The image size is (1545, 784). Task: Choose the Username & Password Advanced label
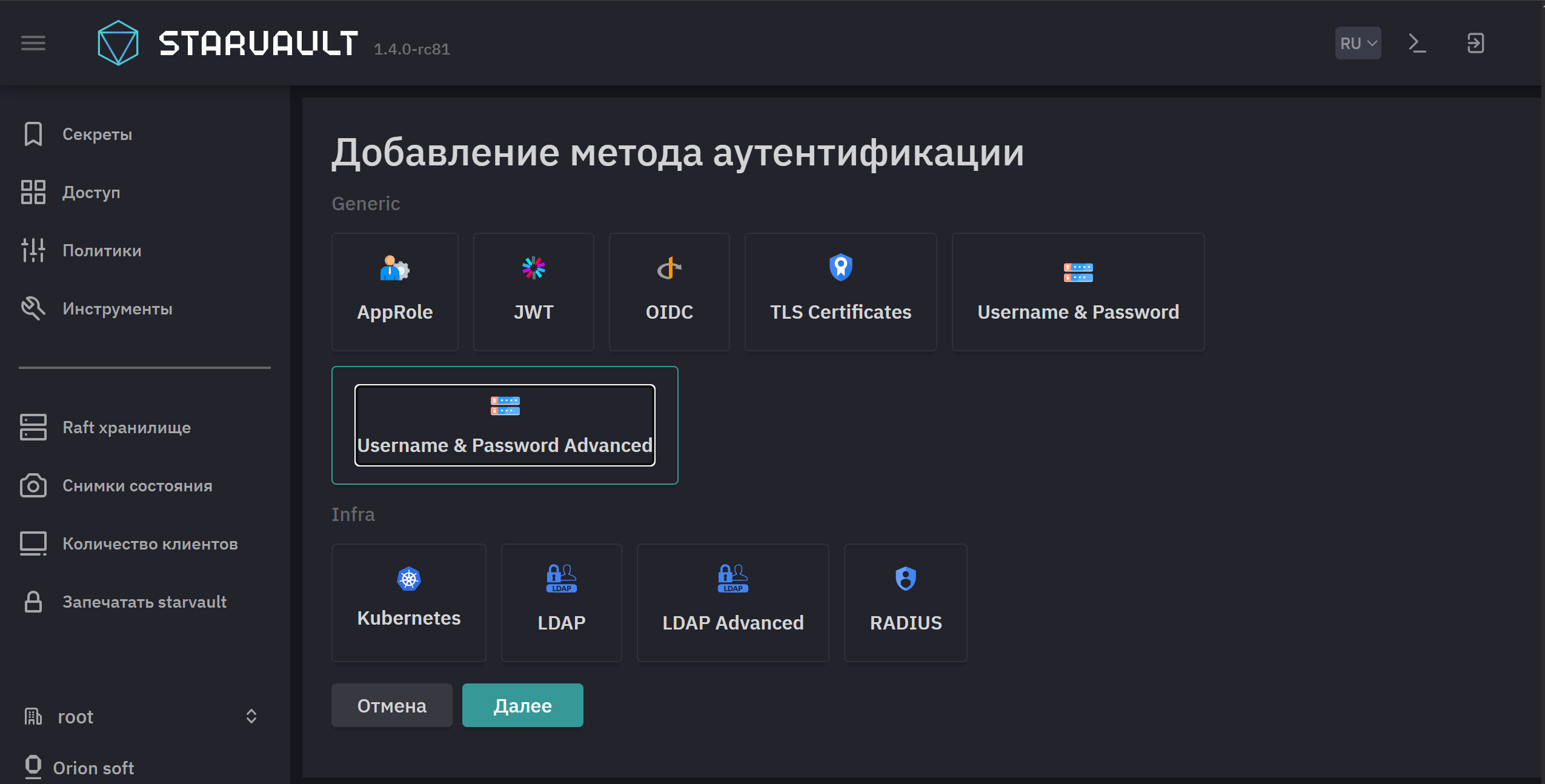[505, 445]
